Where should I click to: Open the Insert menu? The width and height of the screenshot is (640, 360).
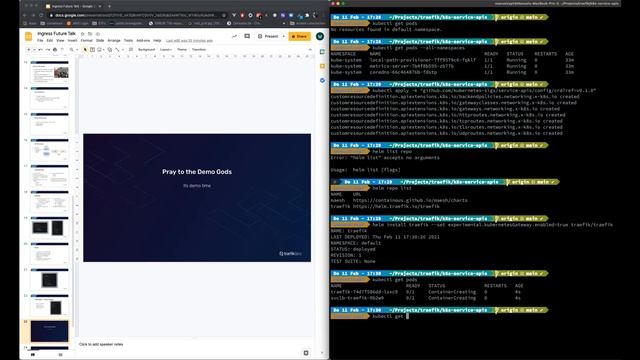[x=72, y=41]
